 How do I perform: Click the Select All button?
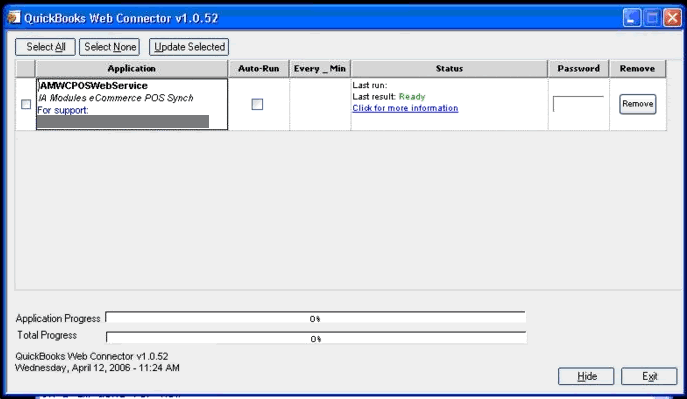[46, 47]
